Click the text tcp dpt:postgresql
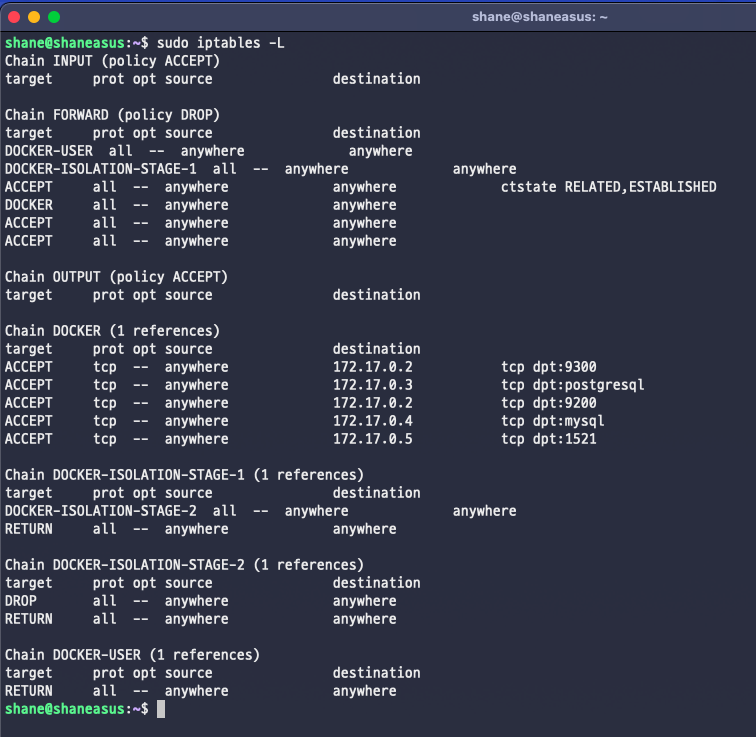This screenshot has width=756, height=737. (x=572, y=386)
